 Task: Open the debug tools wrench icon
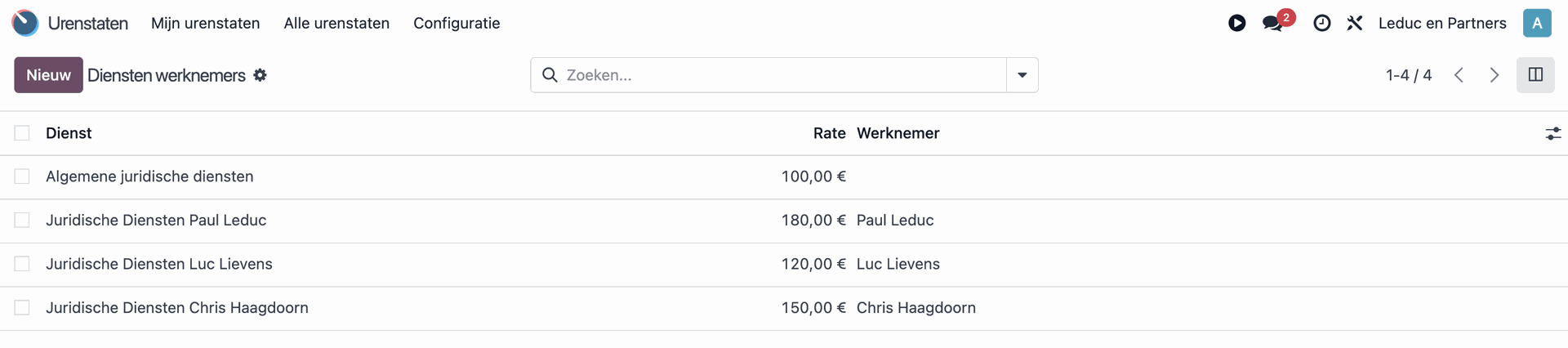tap(1355, 23)
